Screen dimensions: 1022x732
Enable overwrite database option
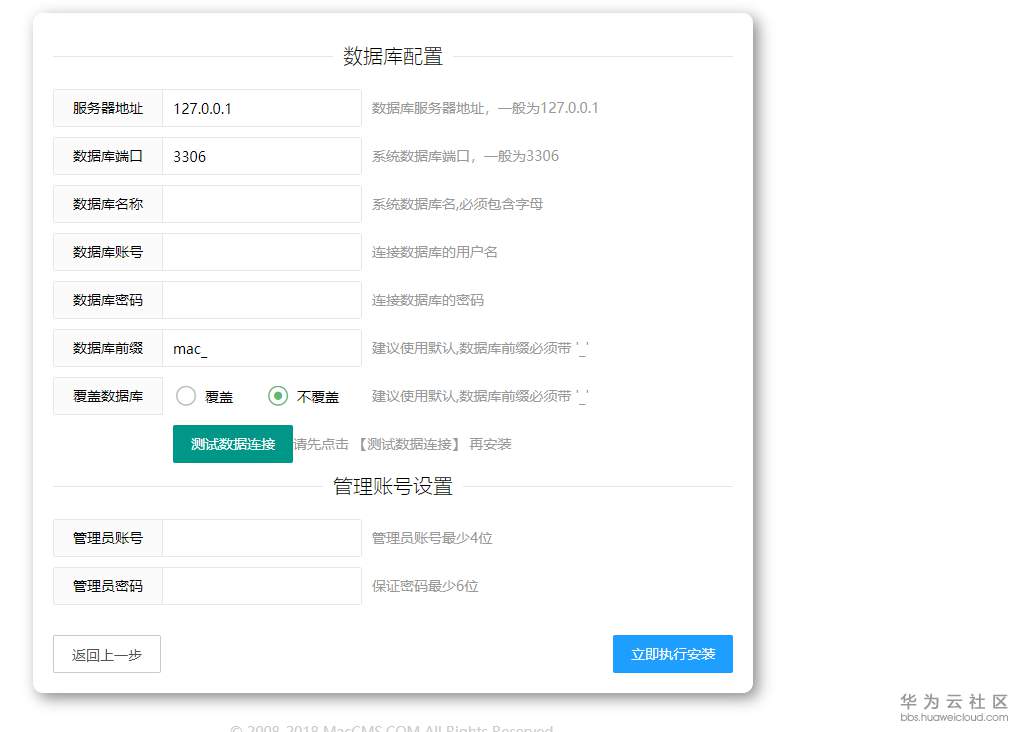186,396
